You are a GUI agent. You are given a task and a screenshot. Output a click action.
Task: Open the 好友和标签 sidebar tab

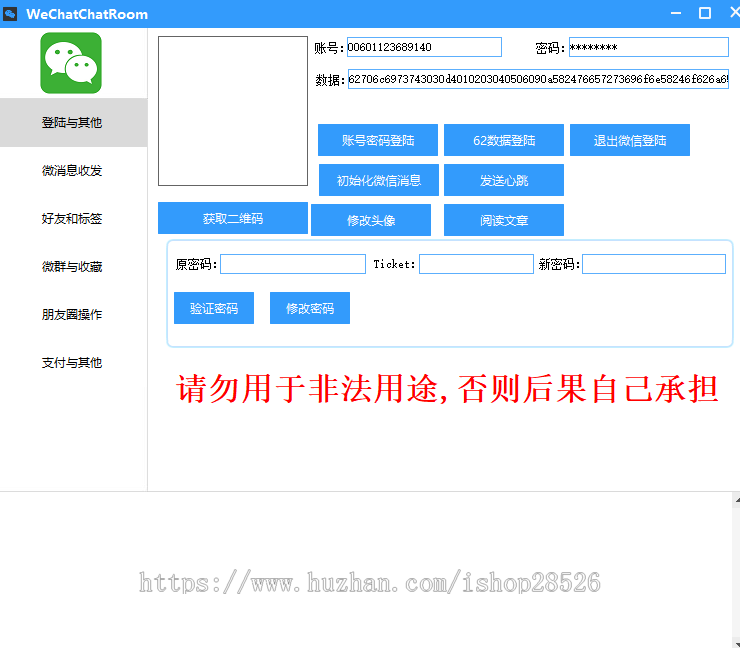click(74, 219)
